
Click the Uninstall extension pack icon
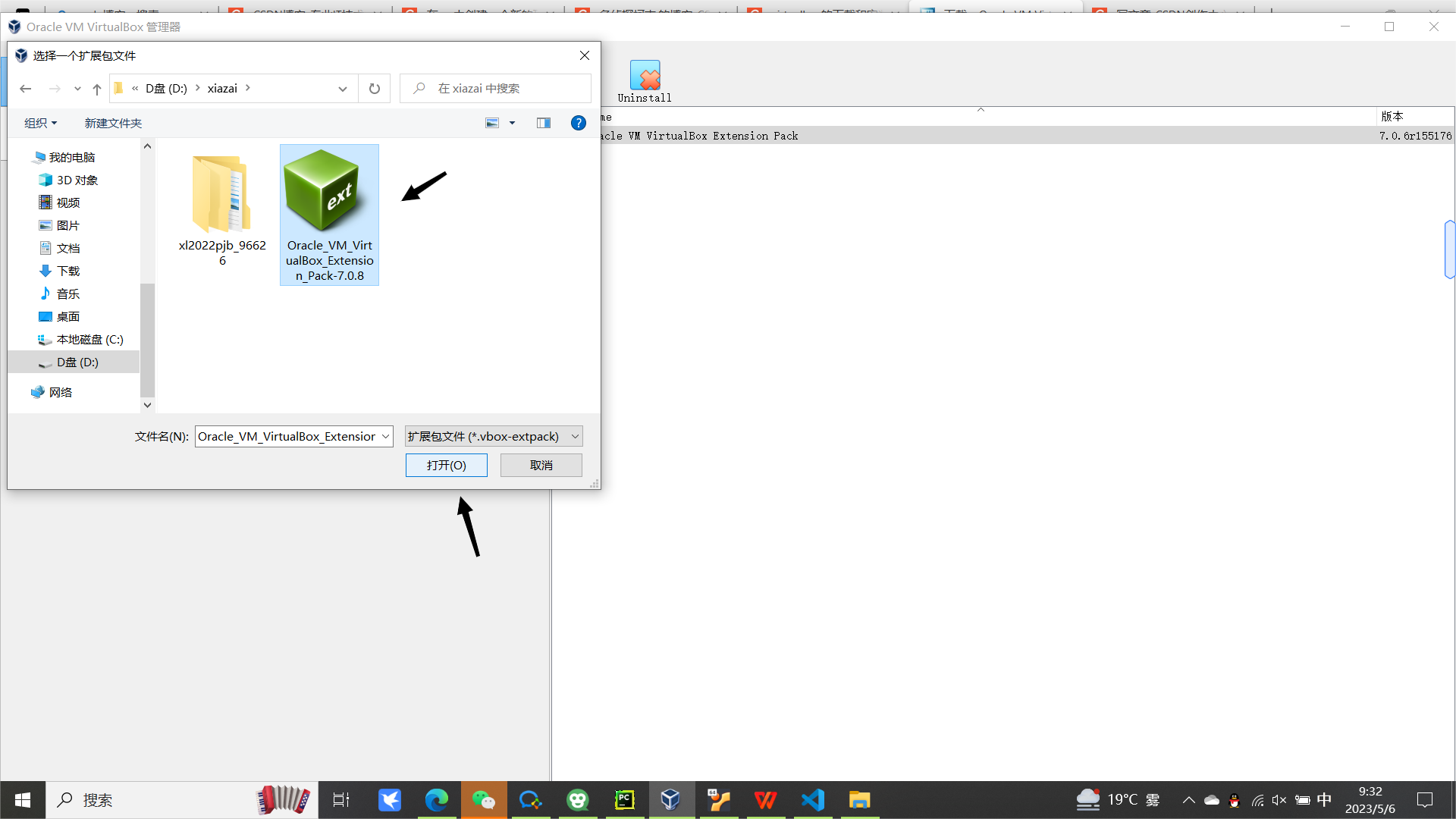(x=645, y=81)
